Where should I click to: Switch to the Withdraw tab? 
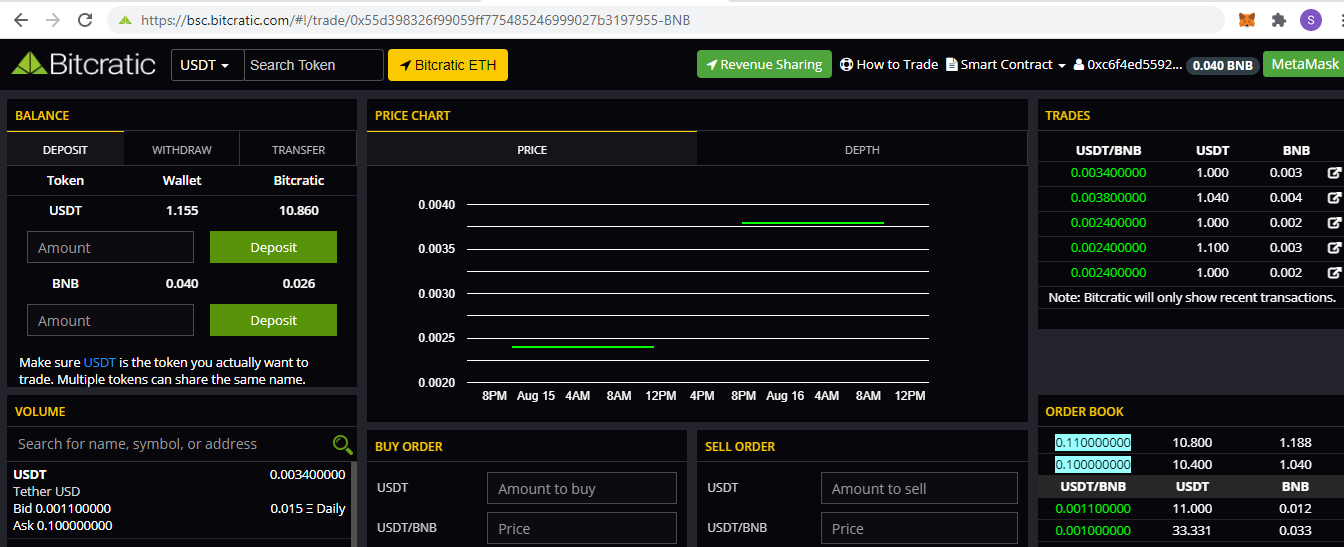182,150
